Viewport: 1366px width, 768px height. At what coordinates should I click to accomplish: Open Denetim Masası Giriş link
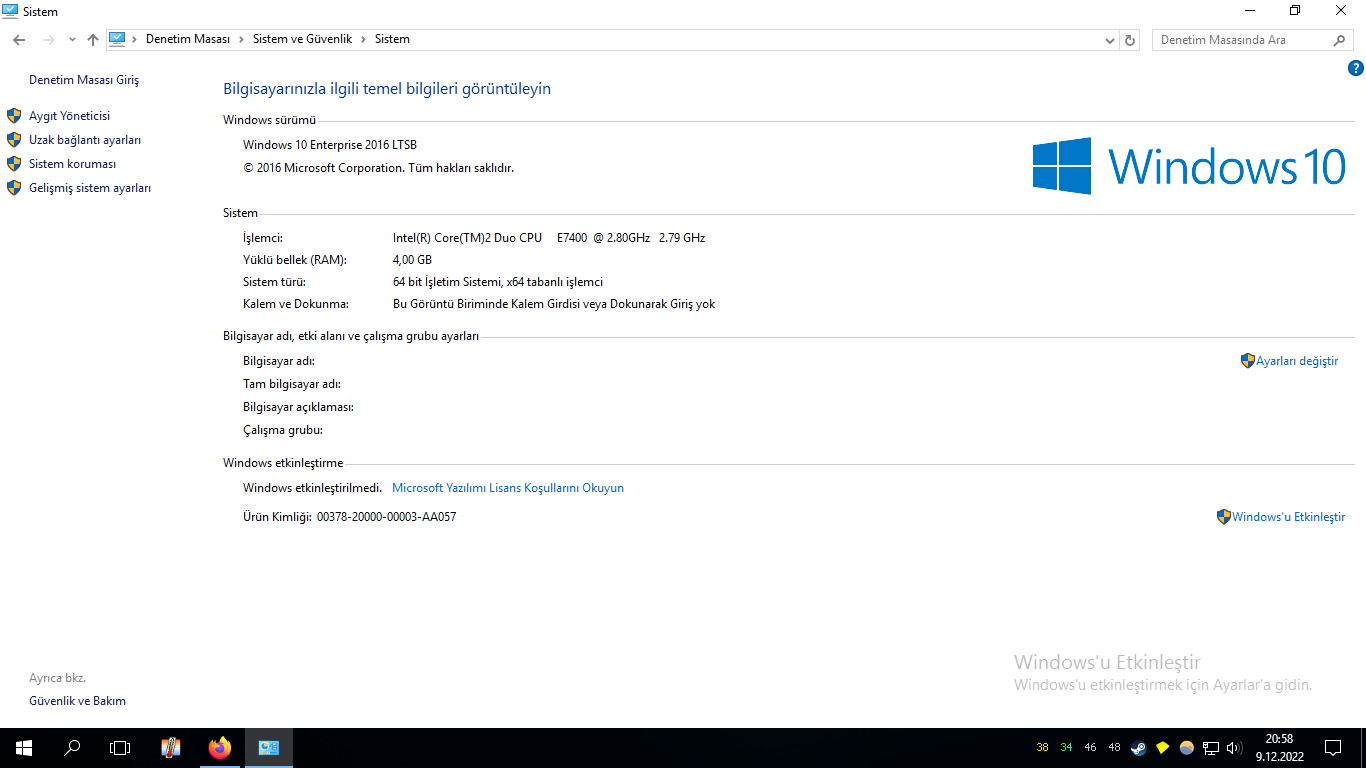(x=84, y=80)
